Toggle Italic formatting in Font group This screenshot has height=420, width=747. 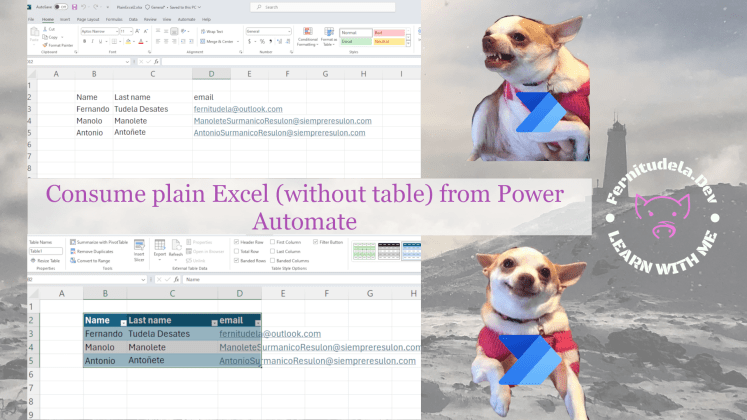pyautogui.click(x=92, y=42)
